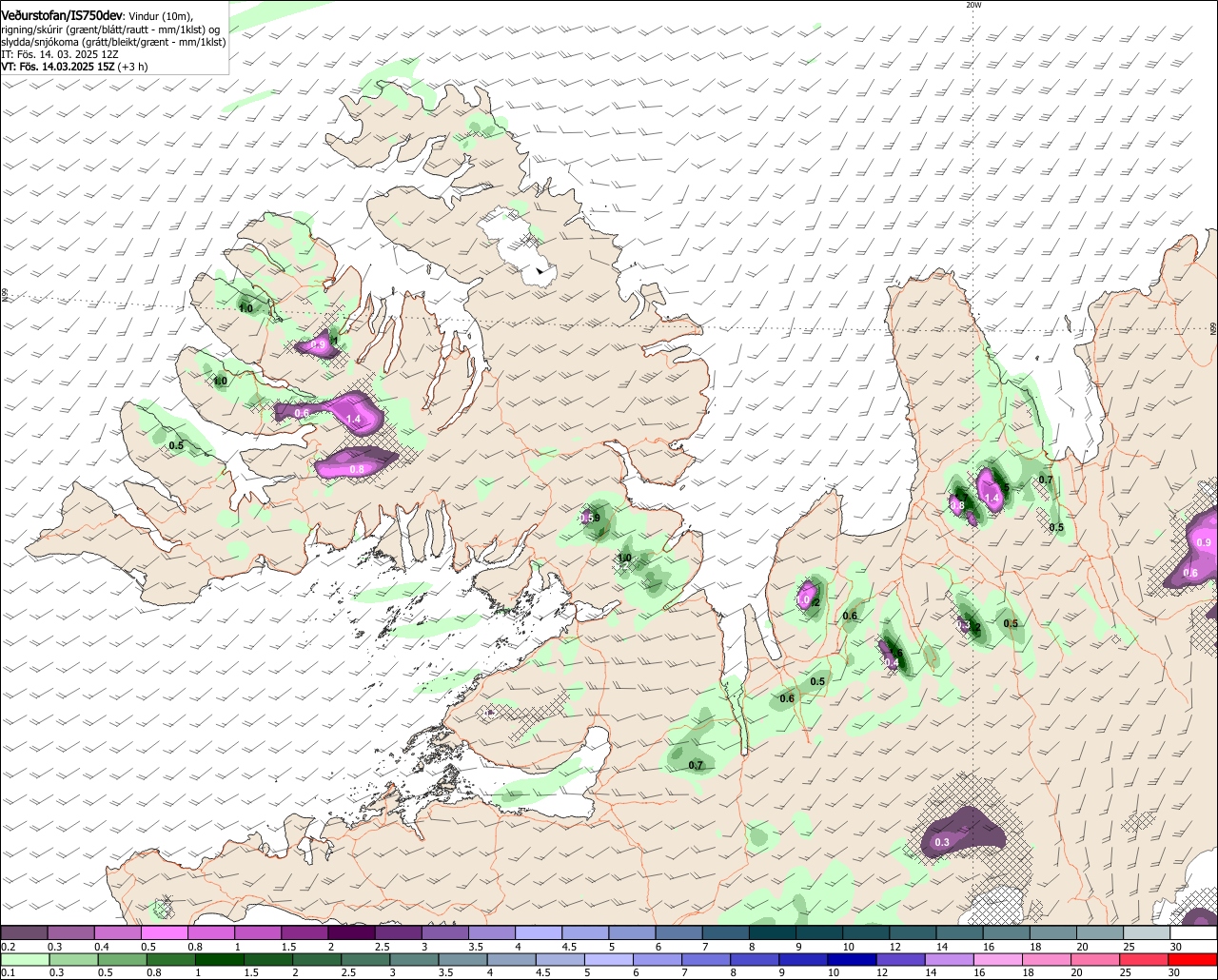
Task: Select the medium green 0.5 swatch in lower legend
Action: pos(122,960)
